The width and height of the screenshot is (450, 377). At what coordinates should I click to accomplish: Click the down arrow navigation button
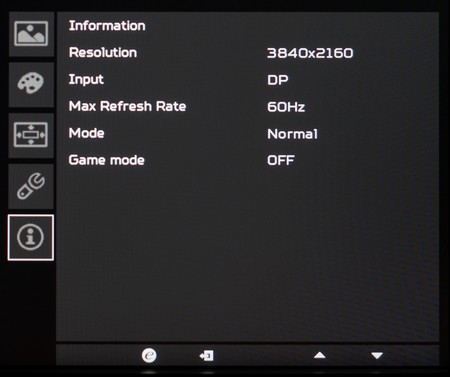pyautogui.click(x=377, y=356)
